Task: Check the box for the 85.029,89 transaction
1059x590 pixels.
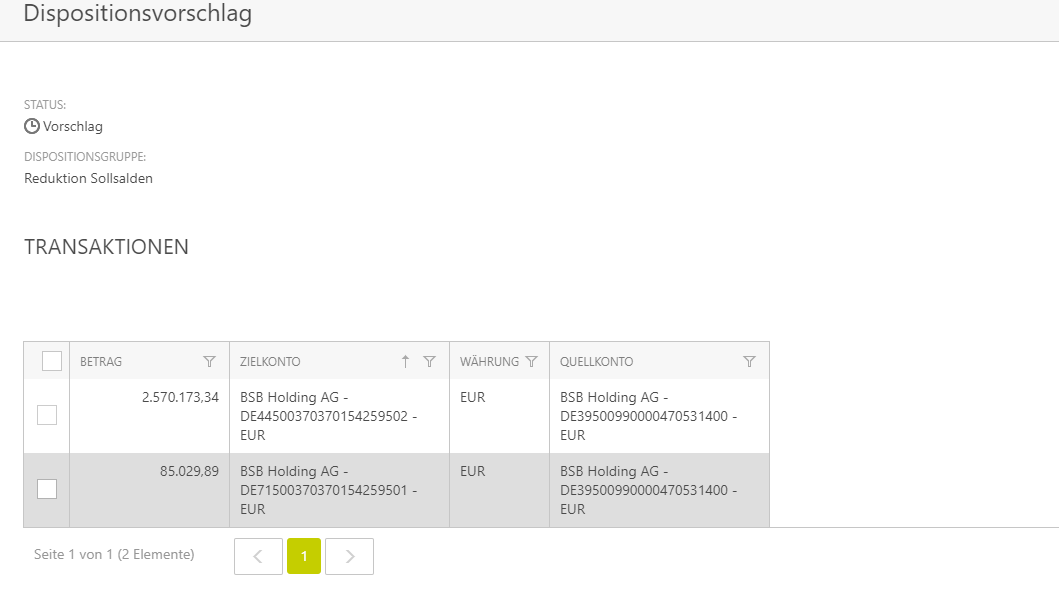Action: click(x=47, y=489)
